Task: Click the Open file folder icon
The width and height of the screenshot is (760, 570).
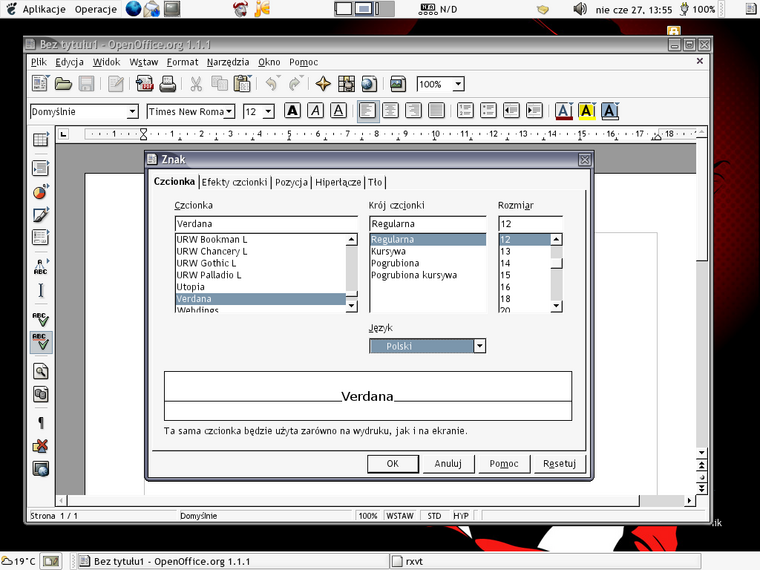Action: click(x=63, y=85)
